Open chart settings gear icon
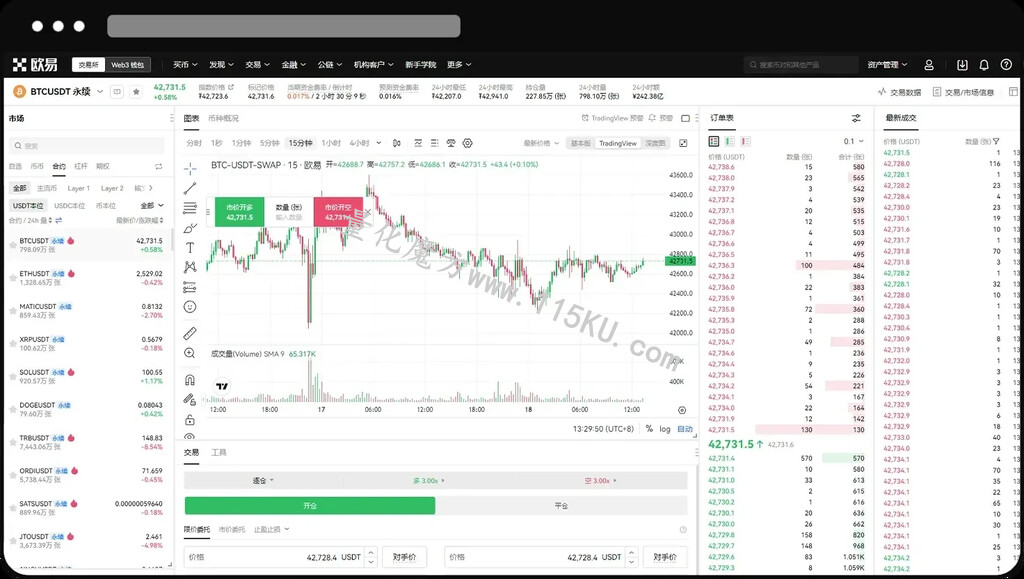Image resolution: width=1024 pixels, height=579 pixels. [x=468, y=143]
